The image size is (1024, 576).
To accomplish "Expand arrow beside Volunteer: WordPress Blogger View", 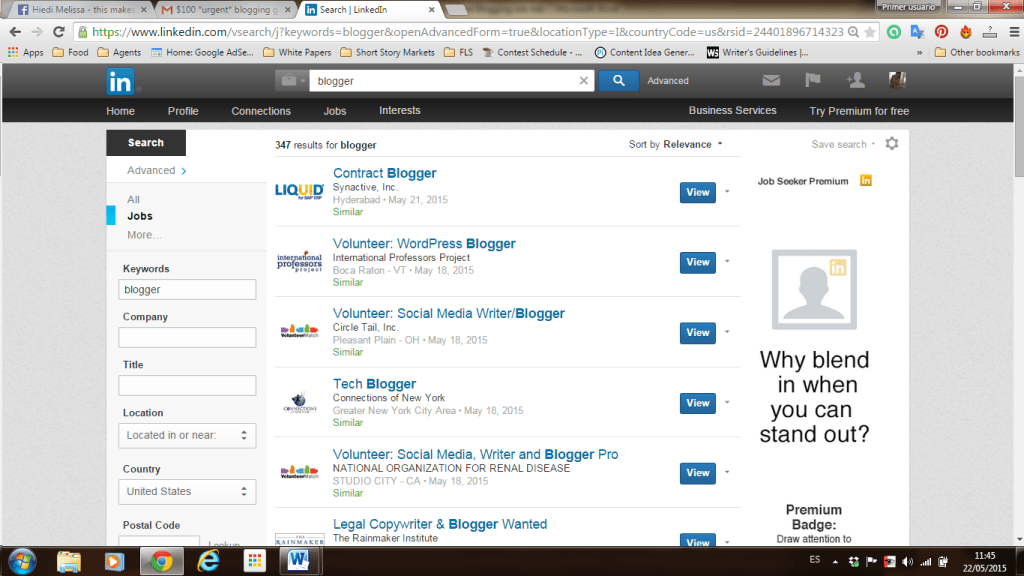I will click(x=727, y=262).
